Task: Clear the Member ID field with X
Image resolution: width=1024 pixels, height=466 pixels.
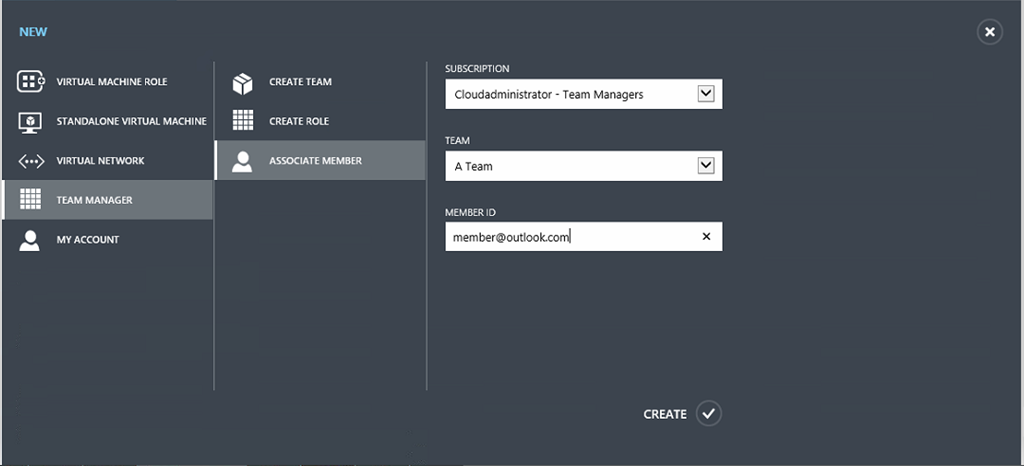Action: (x=706, y=237)
